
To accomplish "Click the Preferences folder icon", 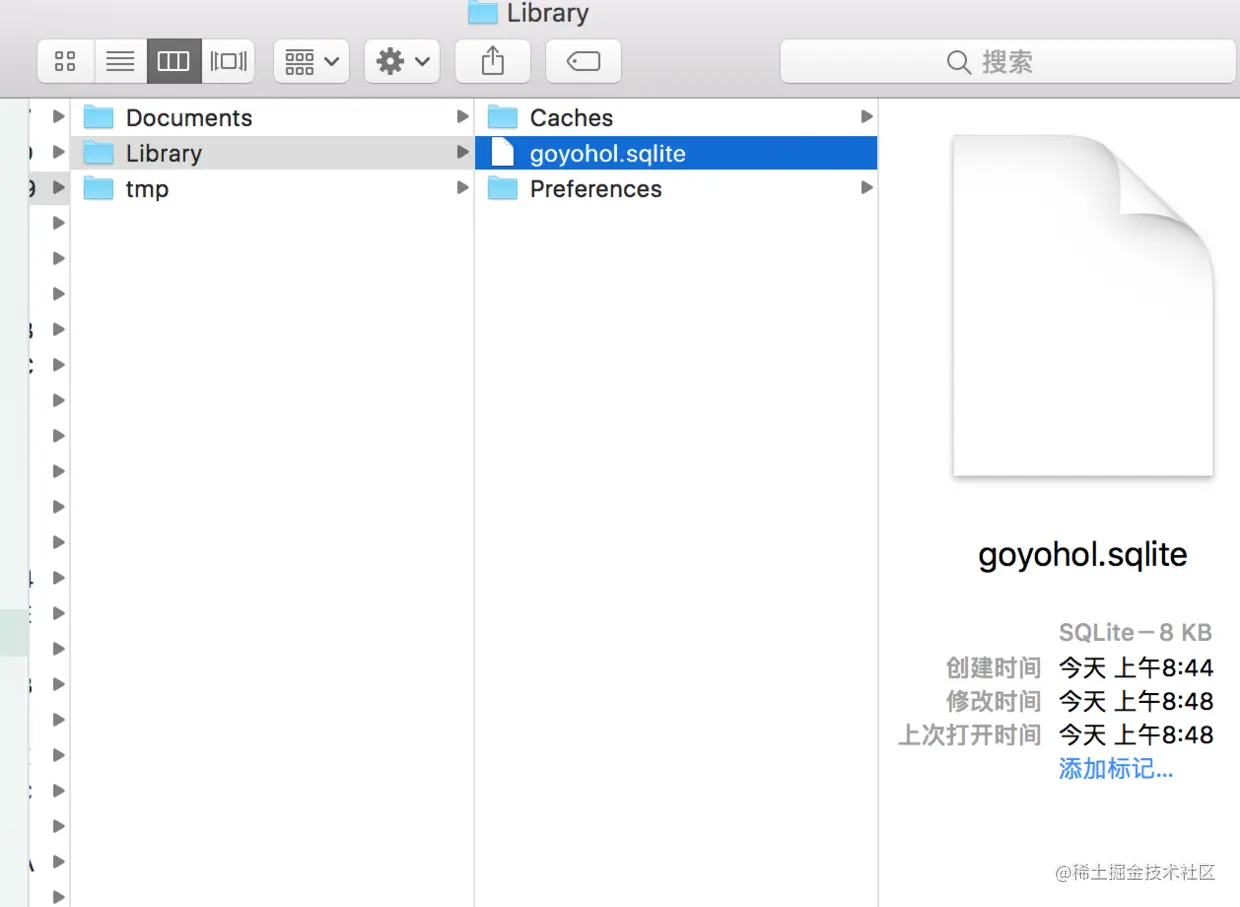I will tap(502, 189).
